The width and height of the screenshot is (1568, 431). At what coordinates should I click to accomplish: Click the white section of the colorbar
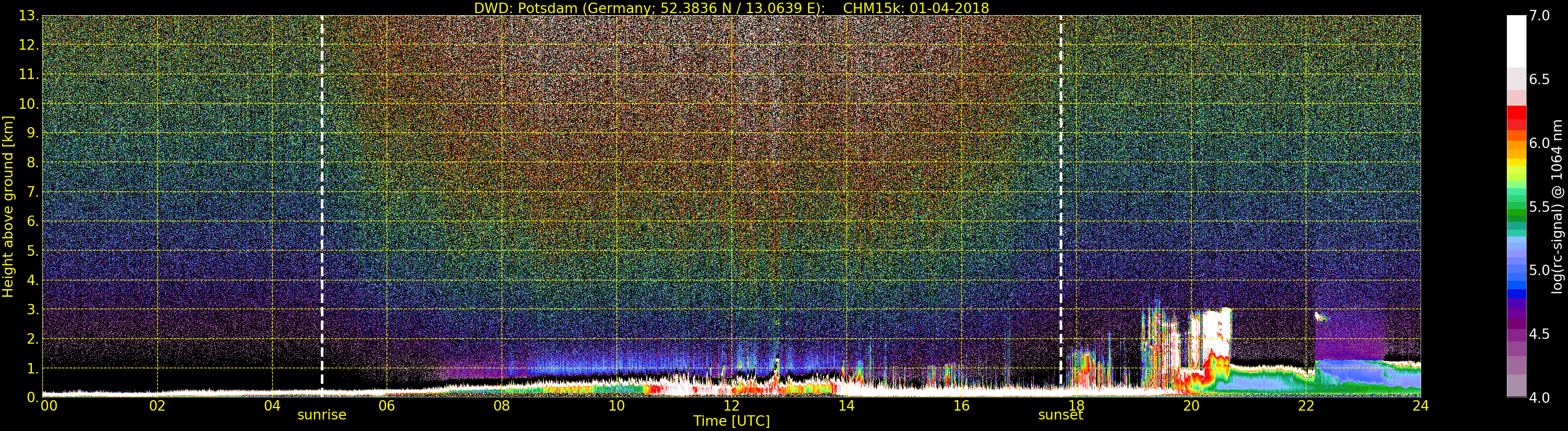click(x=1516, y=41)
